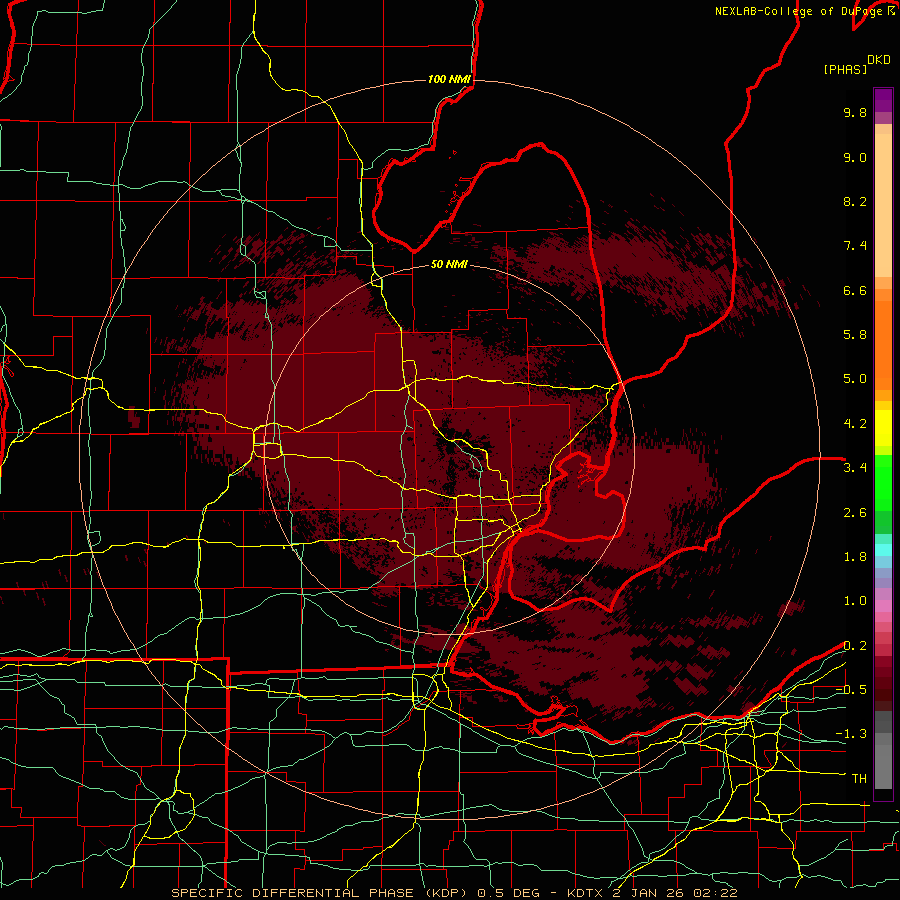Click the -0.5 scale value
The image size is (900, 900).
pyautogui.click(x=851, y=690)
